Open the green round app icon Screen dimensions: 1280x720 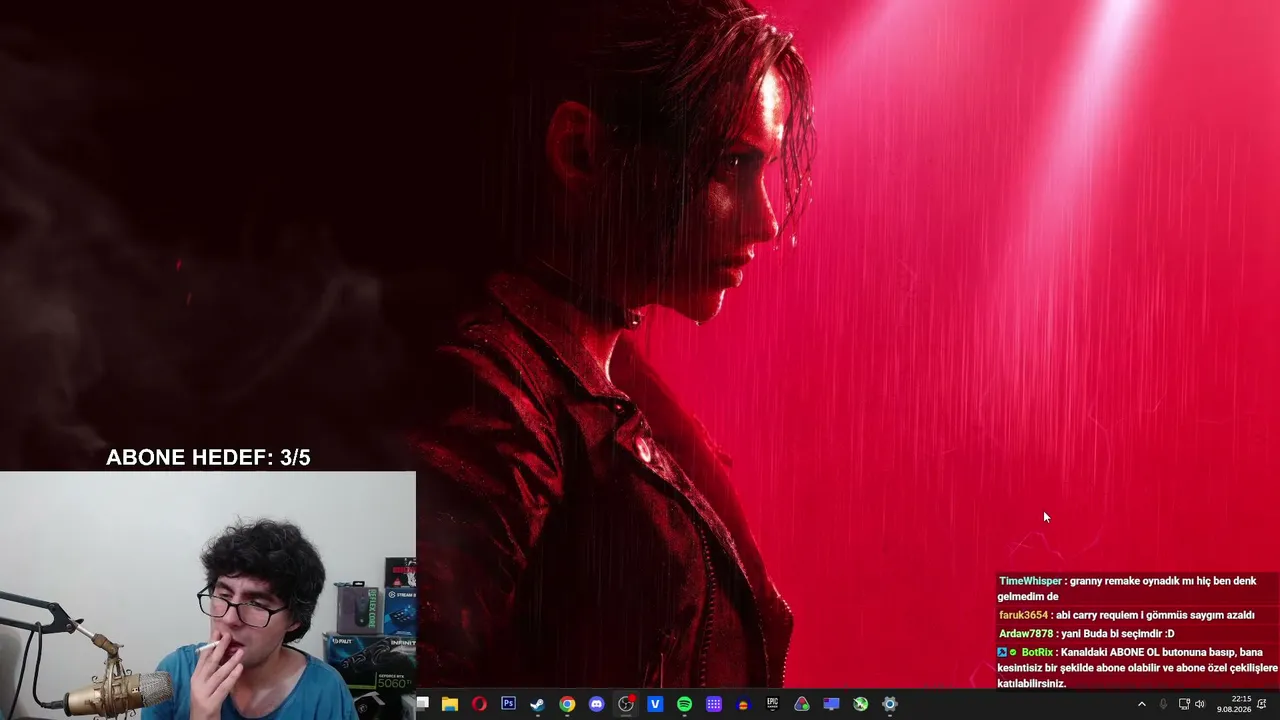[860, 704]
